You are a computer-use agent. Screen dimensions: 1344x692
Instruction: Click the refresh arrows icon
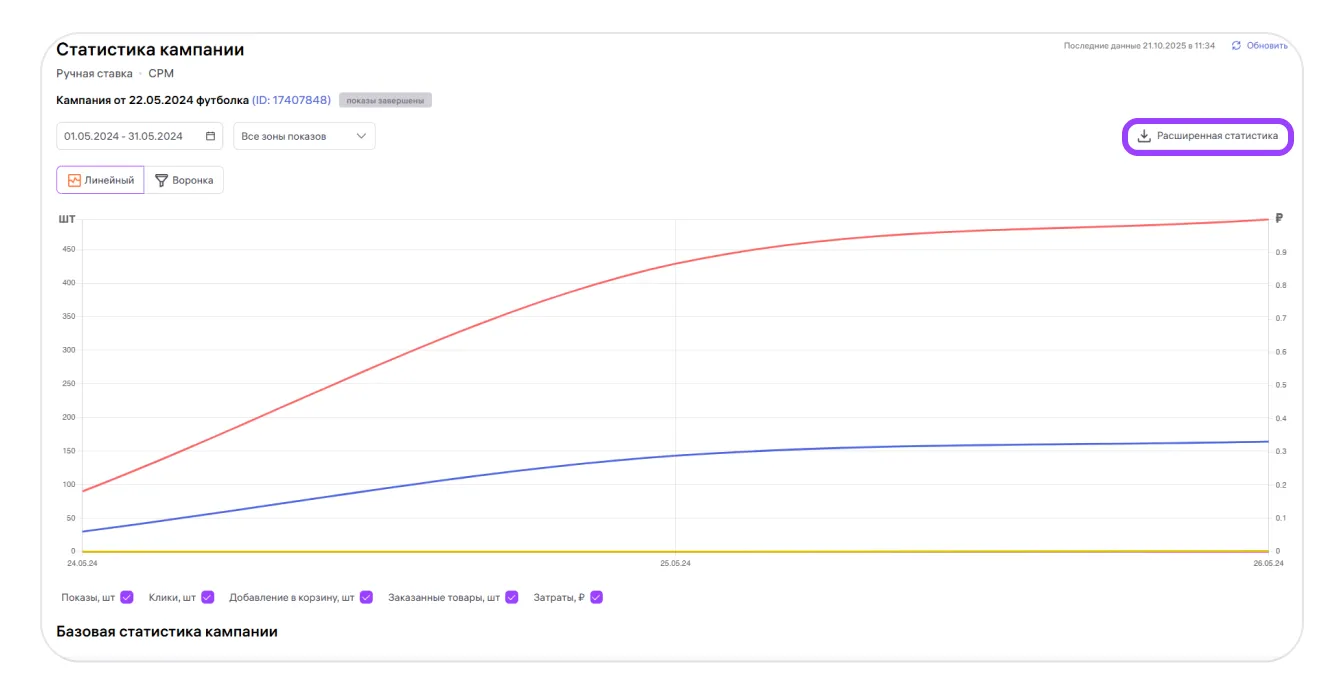(x=1236, y=46)
